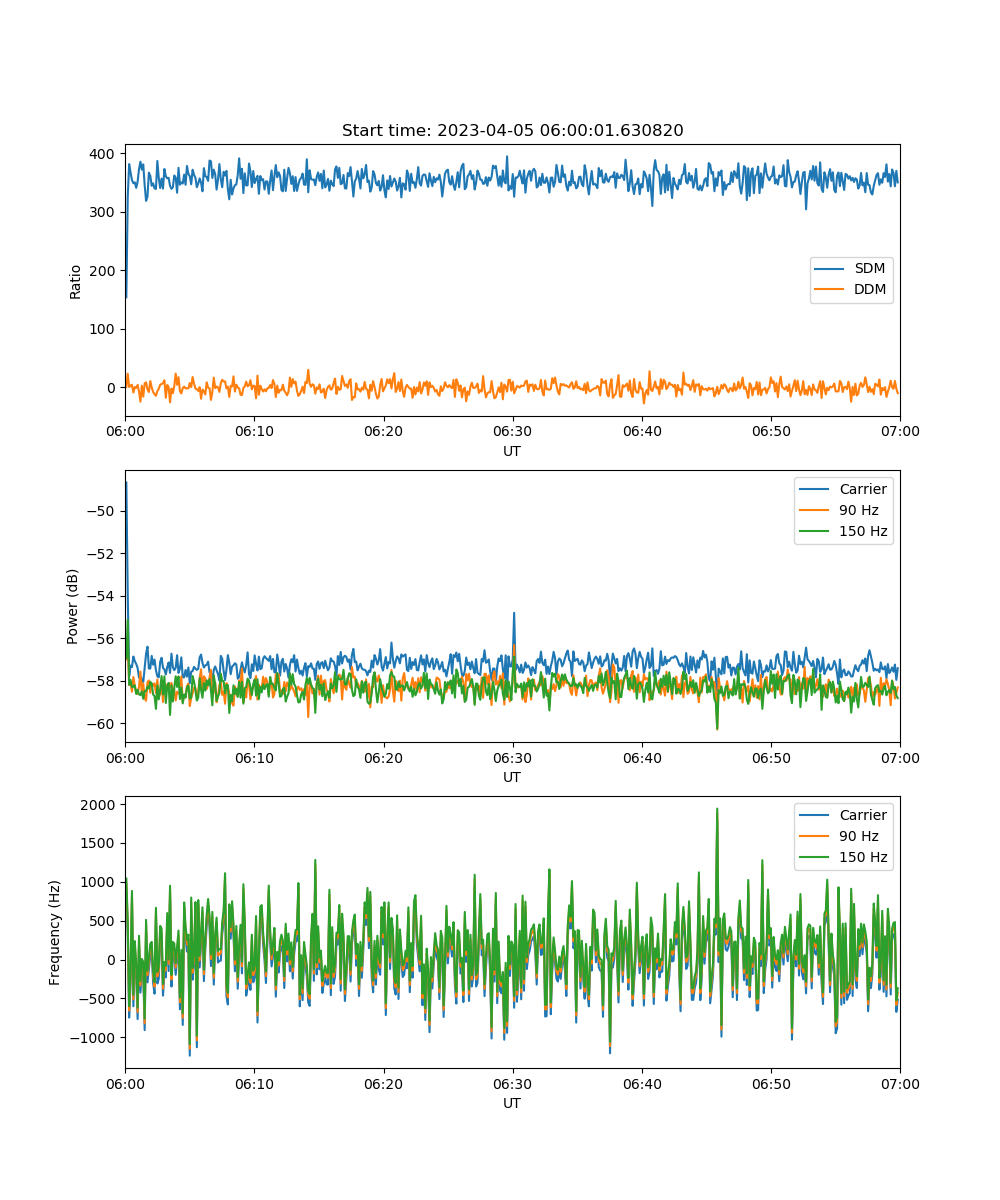Select 90 Hz legend entry in power plot
This screenshot has height=1200, width=1000.
[x=858, y=510]
